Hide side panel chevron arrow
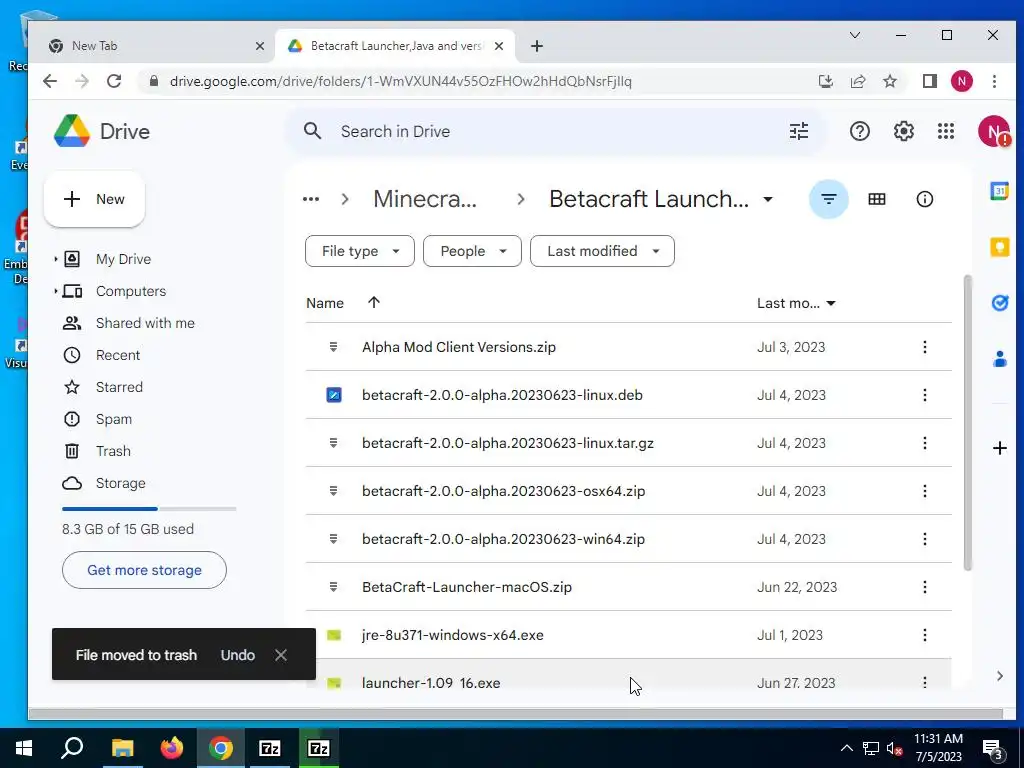1024x768 pixels. [999, 676]
